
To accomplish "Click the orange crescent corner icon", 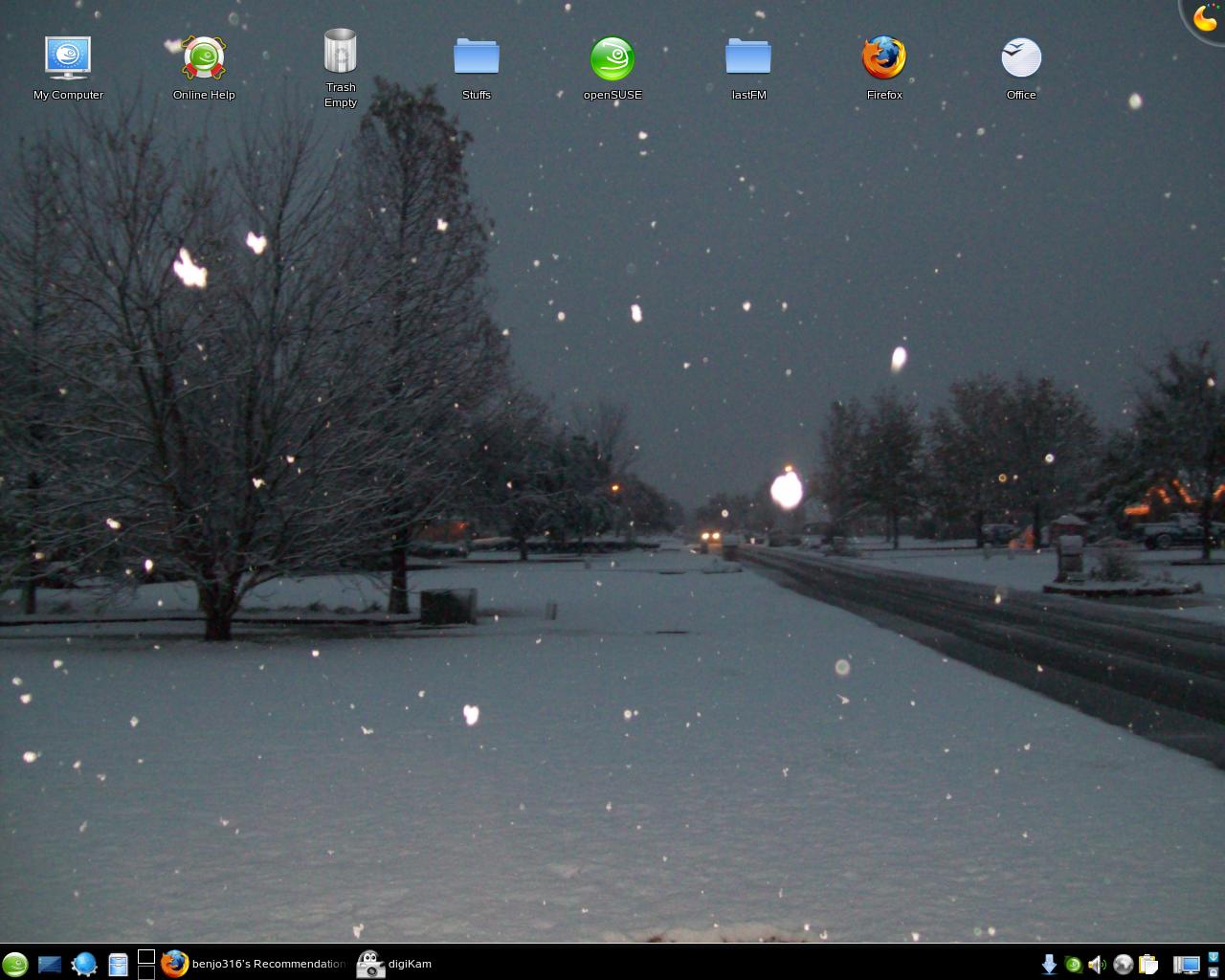I will tap(1205, 17).
